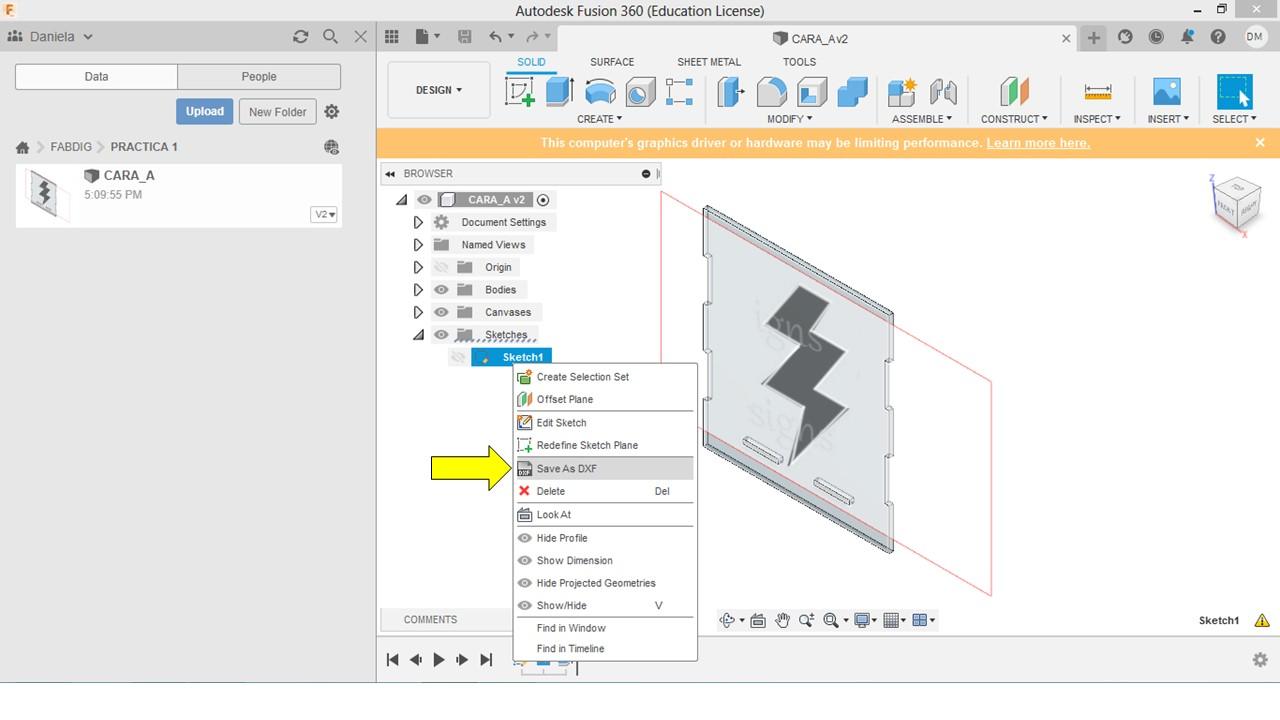The width and height of the screenshot is (1280, 720).
Task: Expand Document Settings node
Action: click(x=418, y=222)
